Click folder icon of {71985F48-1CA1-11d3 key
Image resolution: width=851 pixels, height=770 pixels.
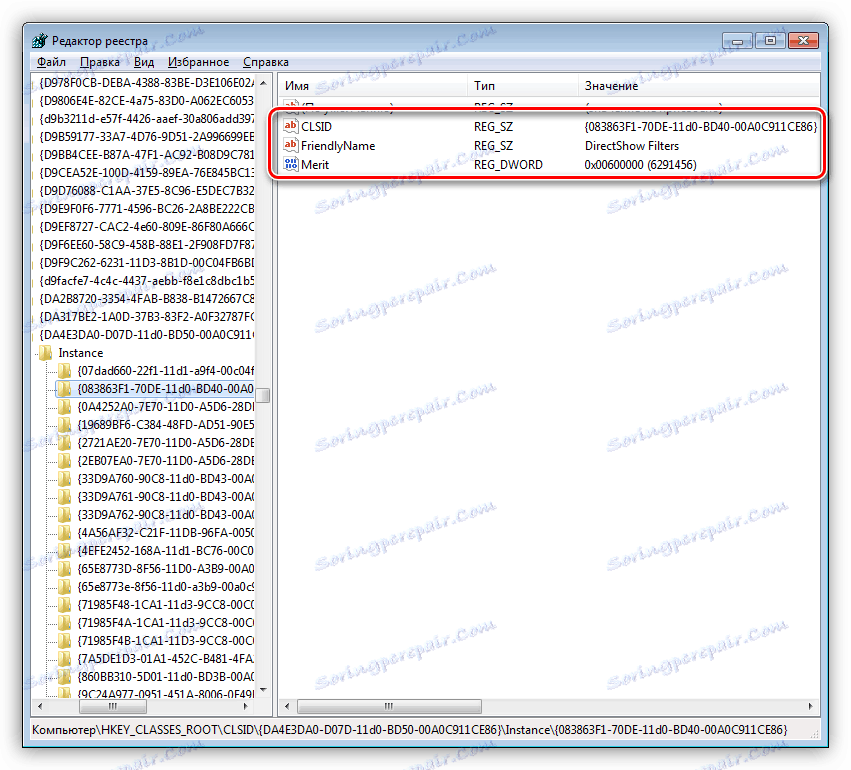point(65,604)
